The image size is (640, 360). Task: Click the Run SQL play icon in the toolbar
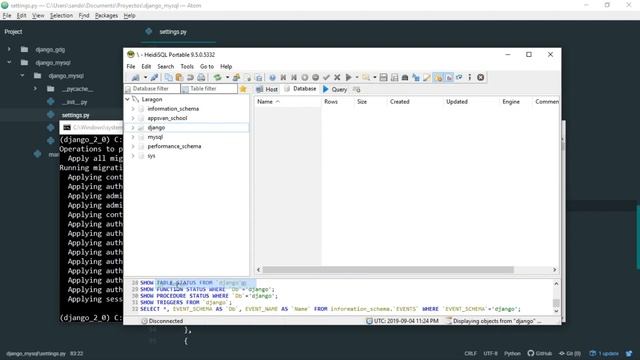[x=348, y=77]
